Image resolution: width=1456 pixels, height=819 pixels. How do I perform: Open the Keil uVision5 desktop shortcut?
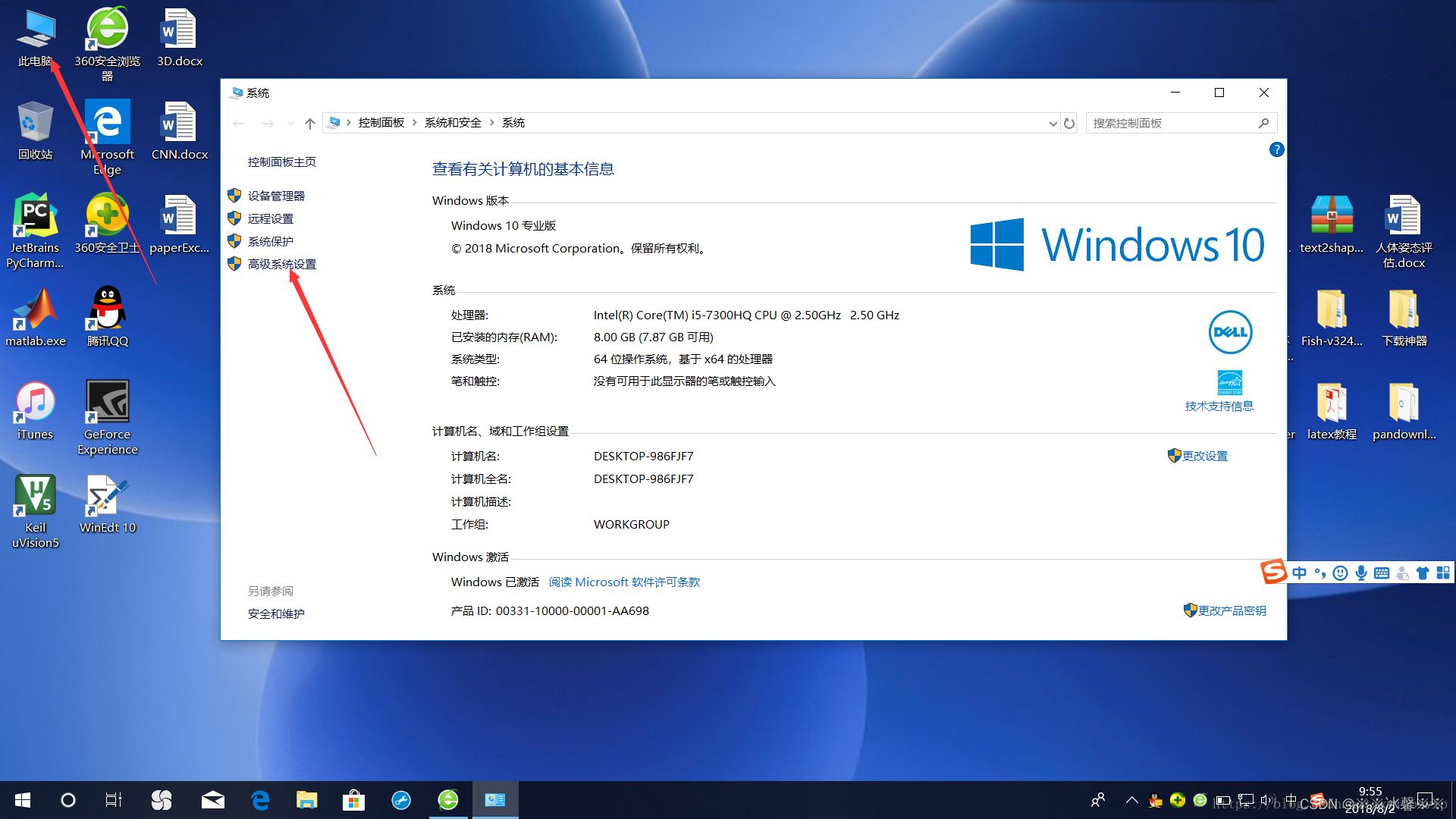coord(35,510)
